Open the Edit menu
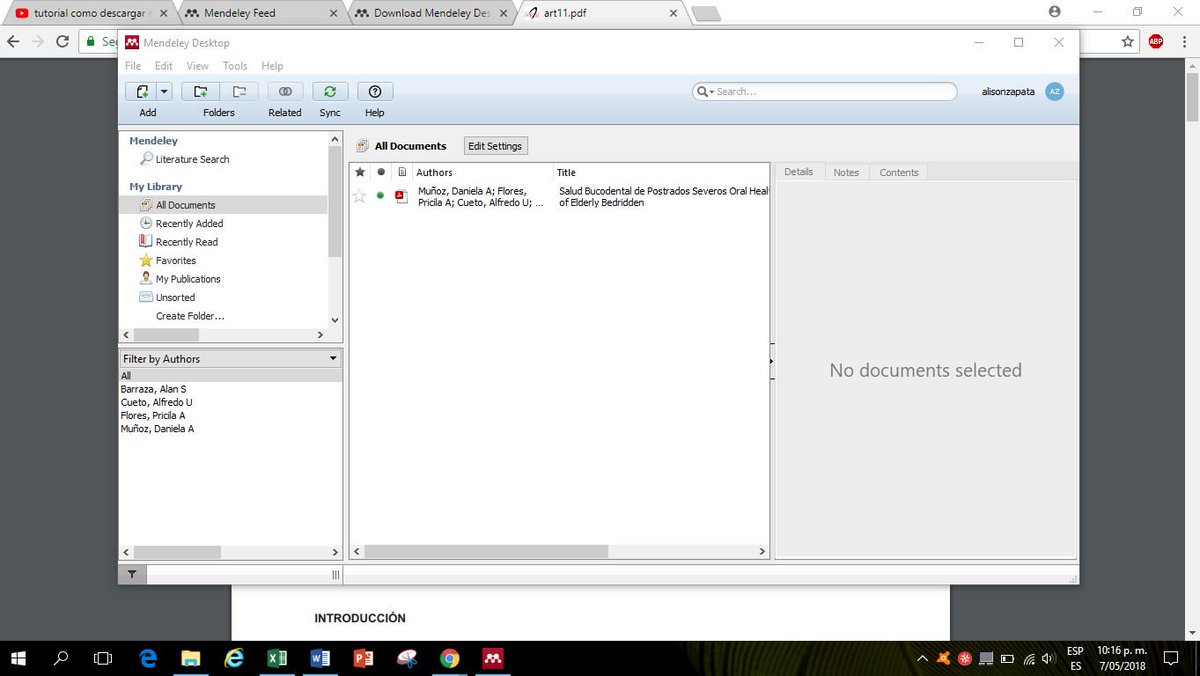This screenshot has width=1200, height=676. [x=164, y=66]
